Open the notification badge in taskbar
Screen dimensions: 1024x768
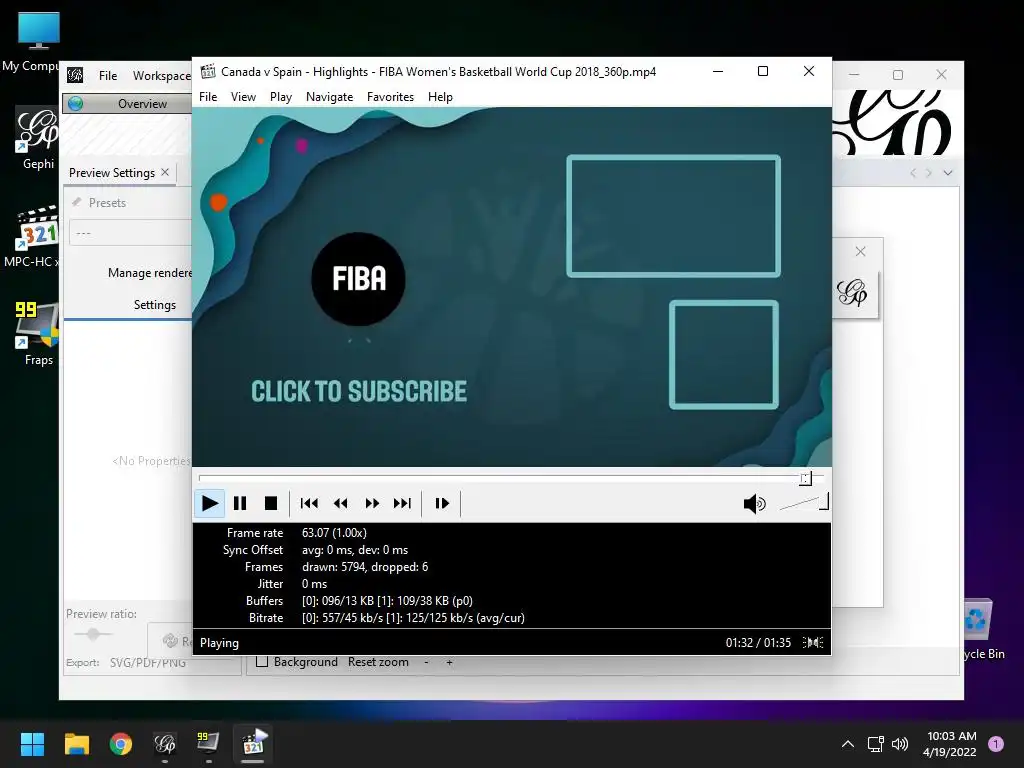[996, 744]
